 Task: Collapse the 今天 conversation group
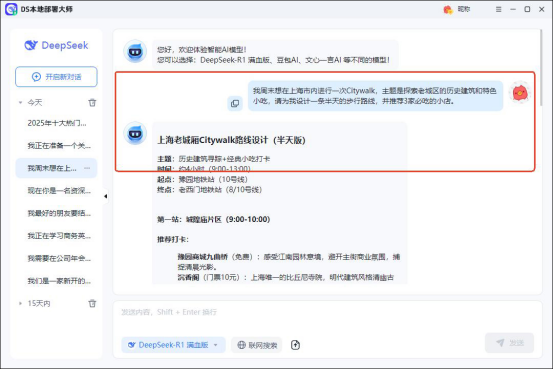click(20, 103)
